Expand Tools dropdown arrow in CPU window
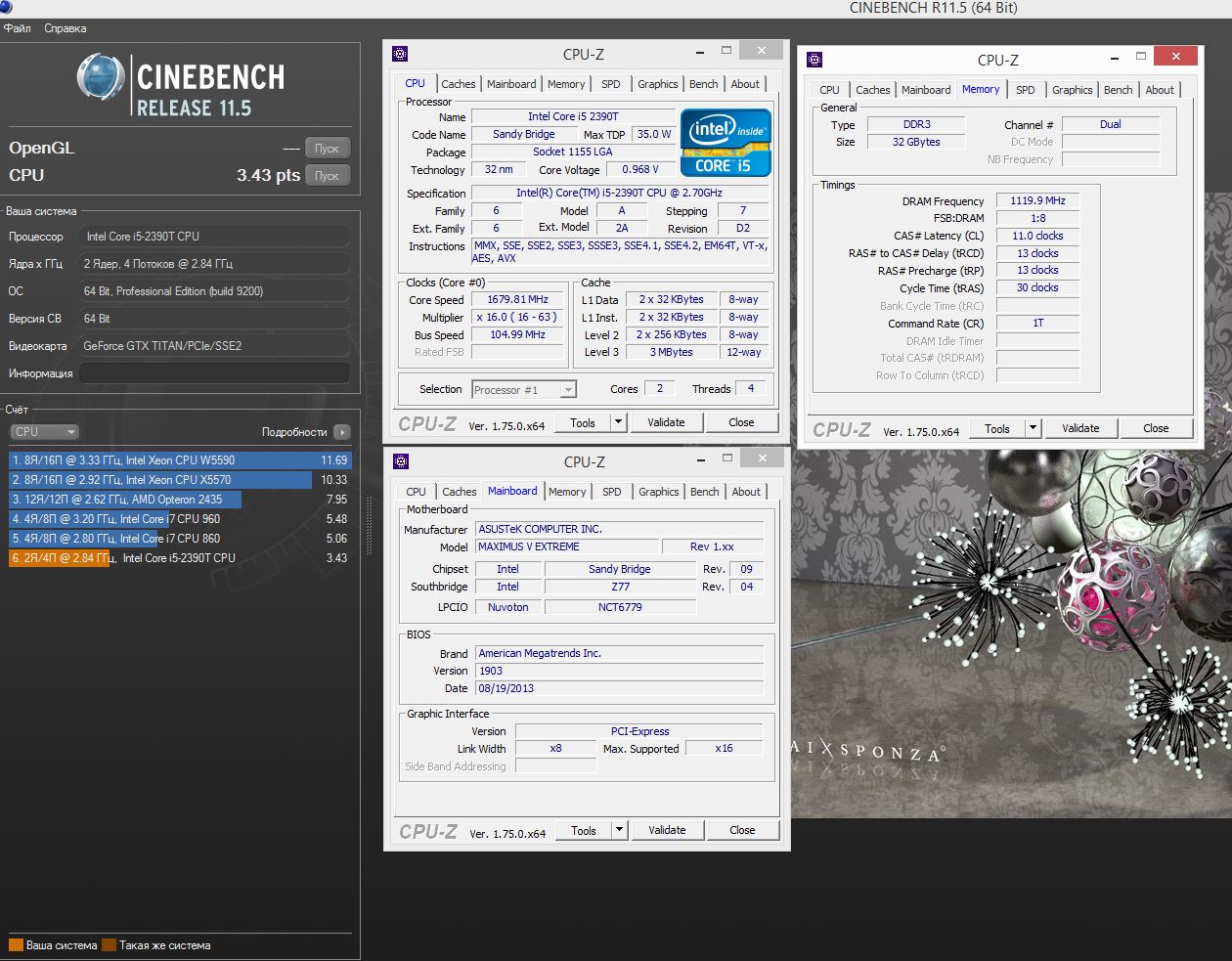The image size is (1232, 961). [618, 422]
